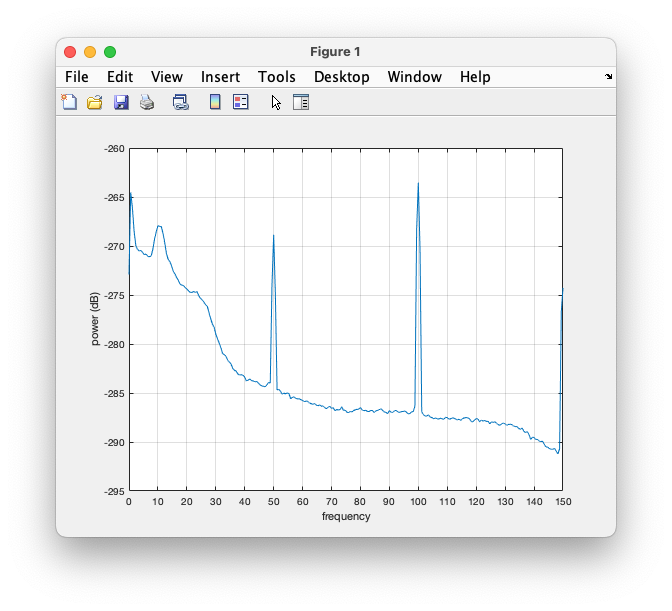Viewport: 672px width, 611px height.
Task: Click the "frequency" x-axis label
Action: [x=346, y=517]
